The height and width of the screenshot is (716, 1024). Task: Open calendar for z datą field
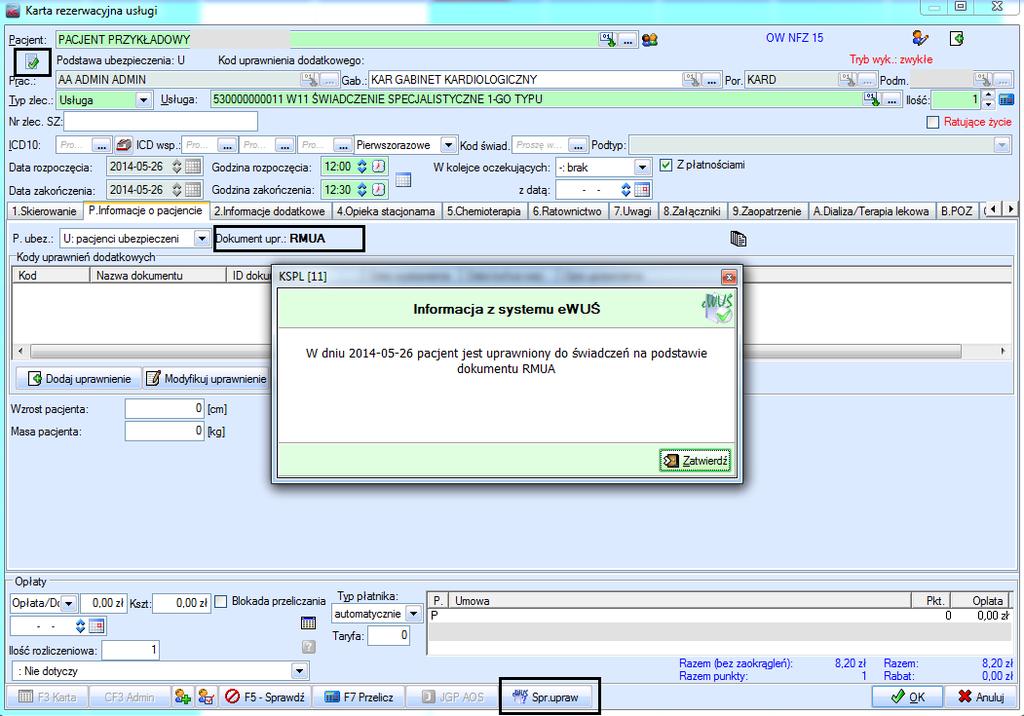(643, 190)
